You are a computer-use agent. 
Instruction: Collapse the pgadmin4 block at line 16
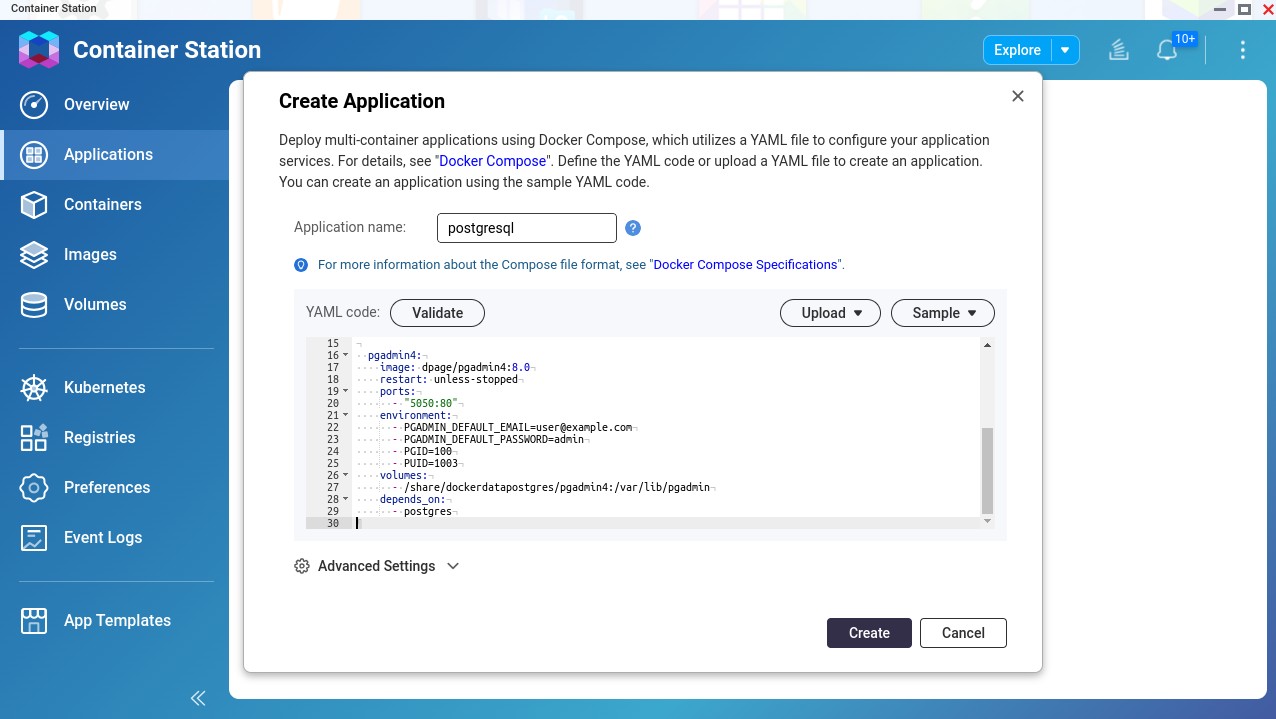point(344,355)
